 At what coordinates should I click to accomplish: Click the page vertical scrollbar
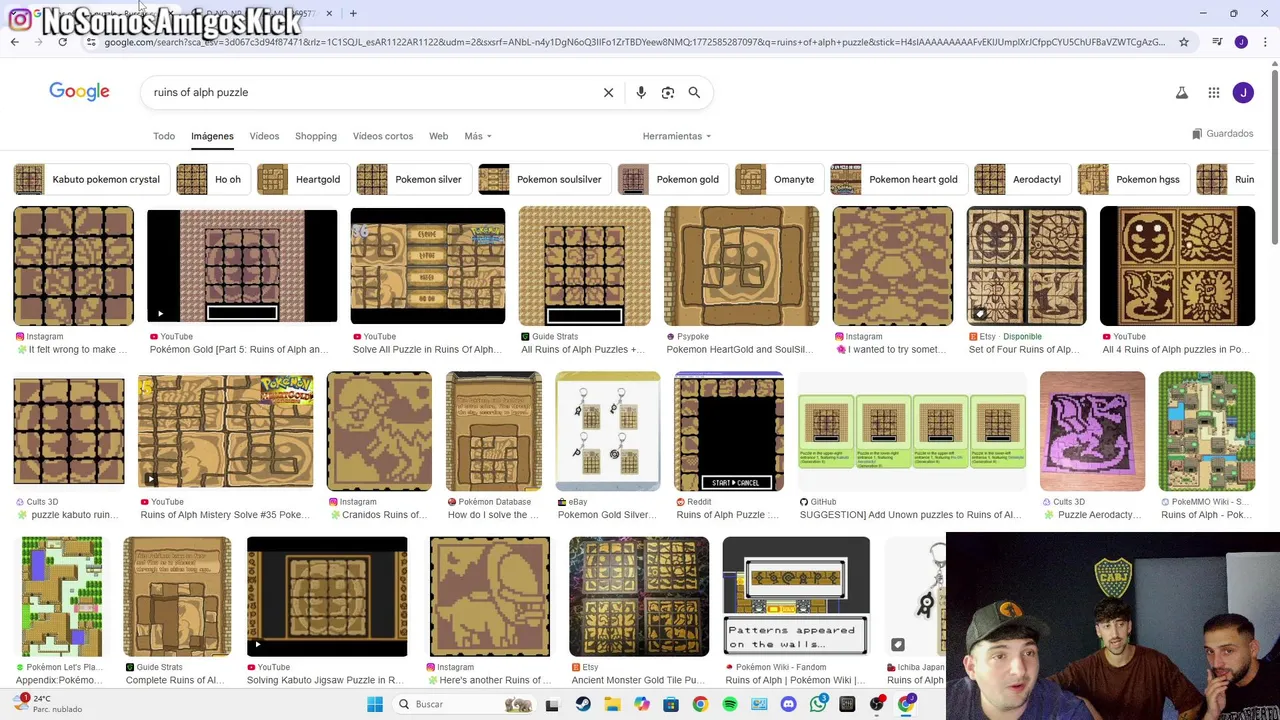point(1274,155)
